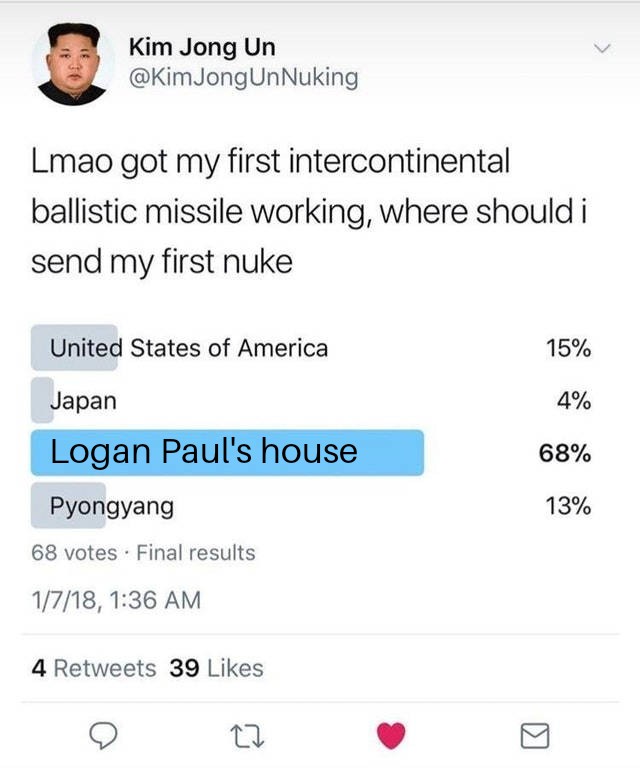Click the Final results label
Image resolution: width=640 pixels, height=768 pixels.
pos(196,553)
